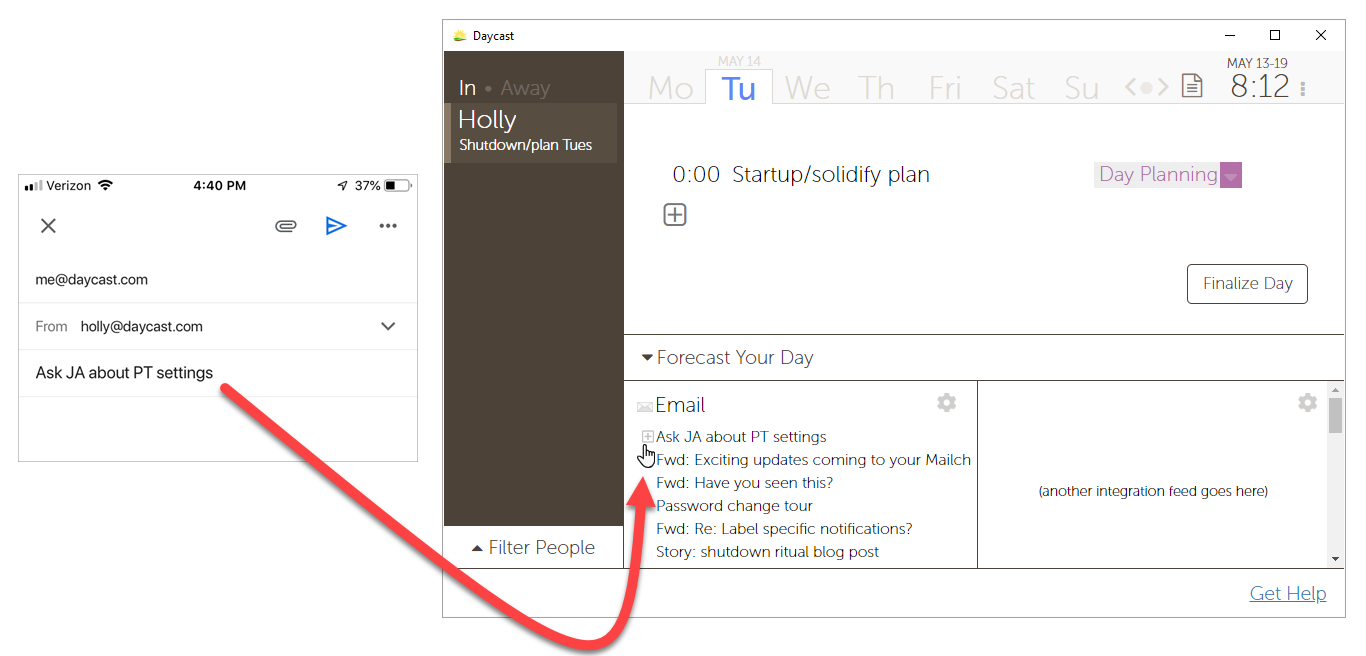This screenshot has width=1366, height=656.
Task: Send the email with the blue arrow
Action: [336, 226]
